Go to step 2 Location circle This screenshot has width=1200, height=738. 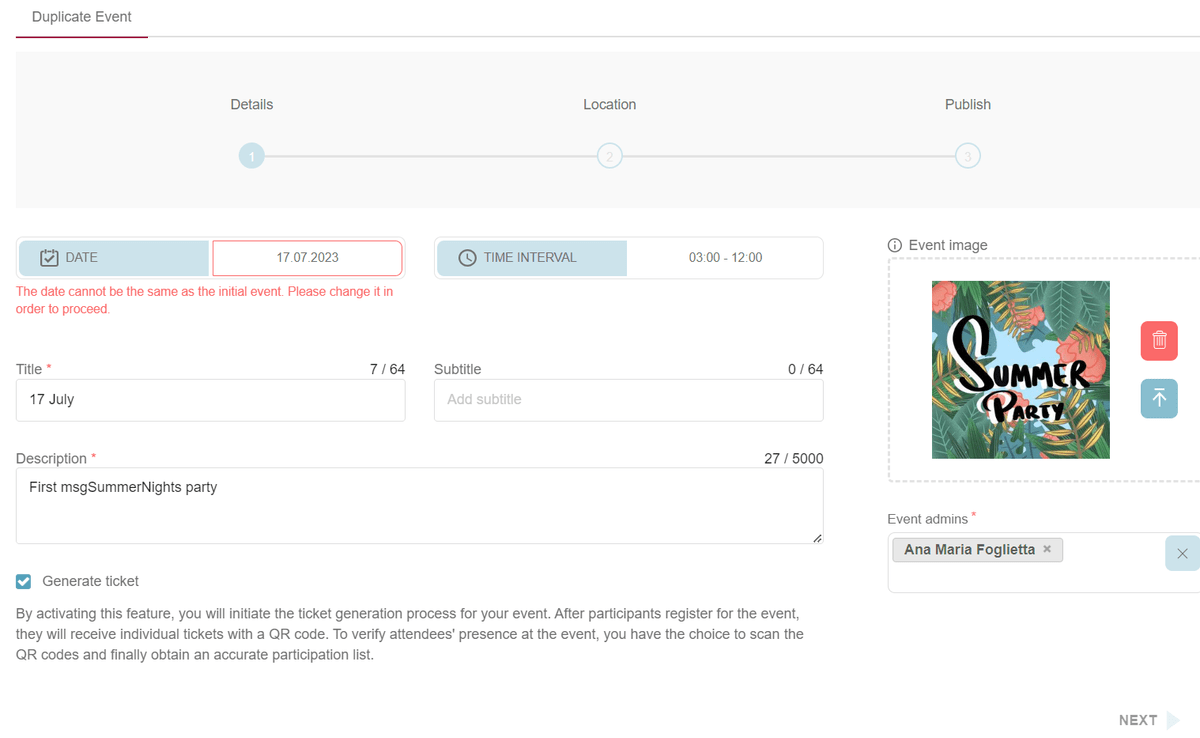609,156
